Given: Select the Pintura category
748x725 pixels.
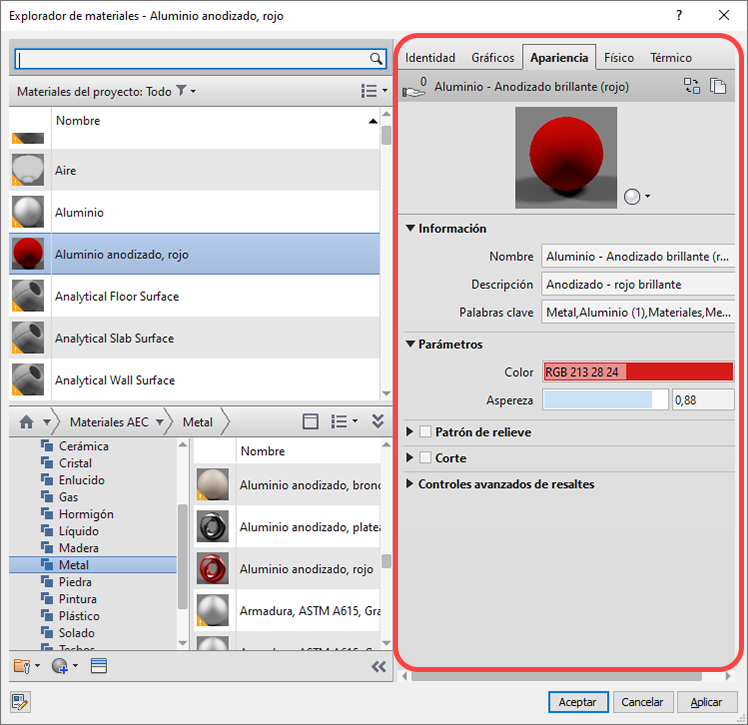Looking at the screenshot, I should 78,599.
